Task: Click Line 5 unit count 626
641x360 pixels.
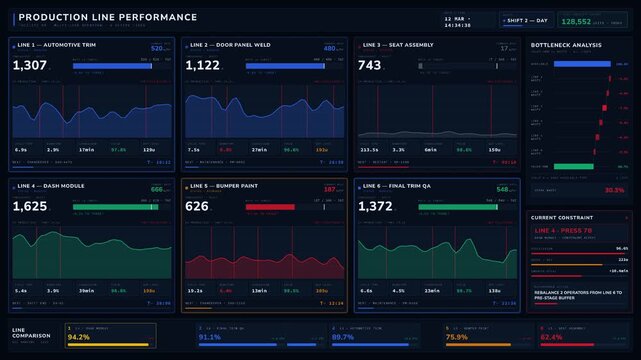Action: click(197, 206)
